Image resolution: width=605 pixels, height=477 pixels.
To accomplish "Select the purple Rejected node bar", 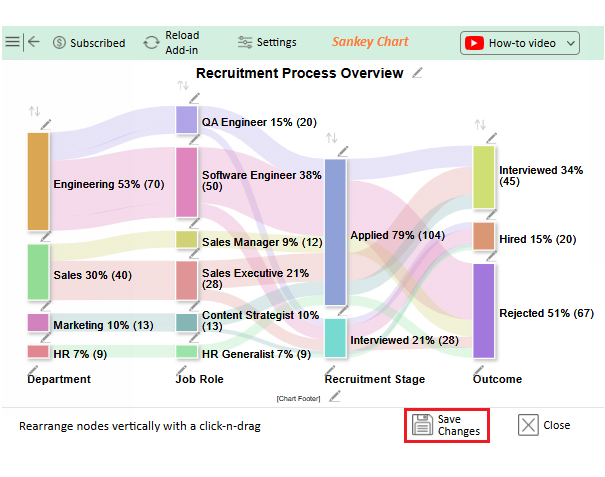I will (x=484, y=310).
